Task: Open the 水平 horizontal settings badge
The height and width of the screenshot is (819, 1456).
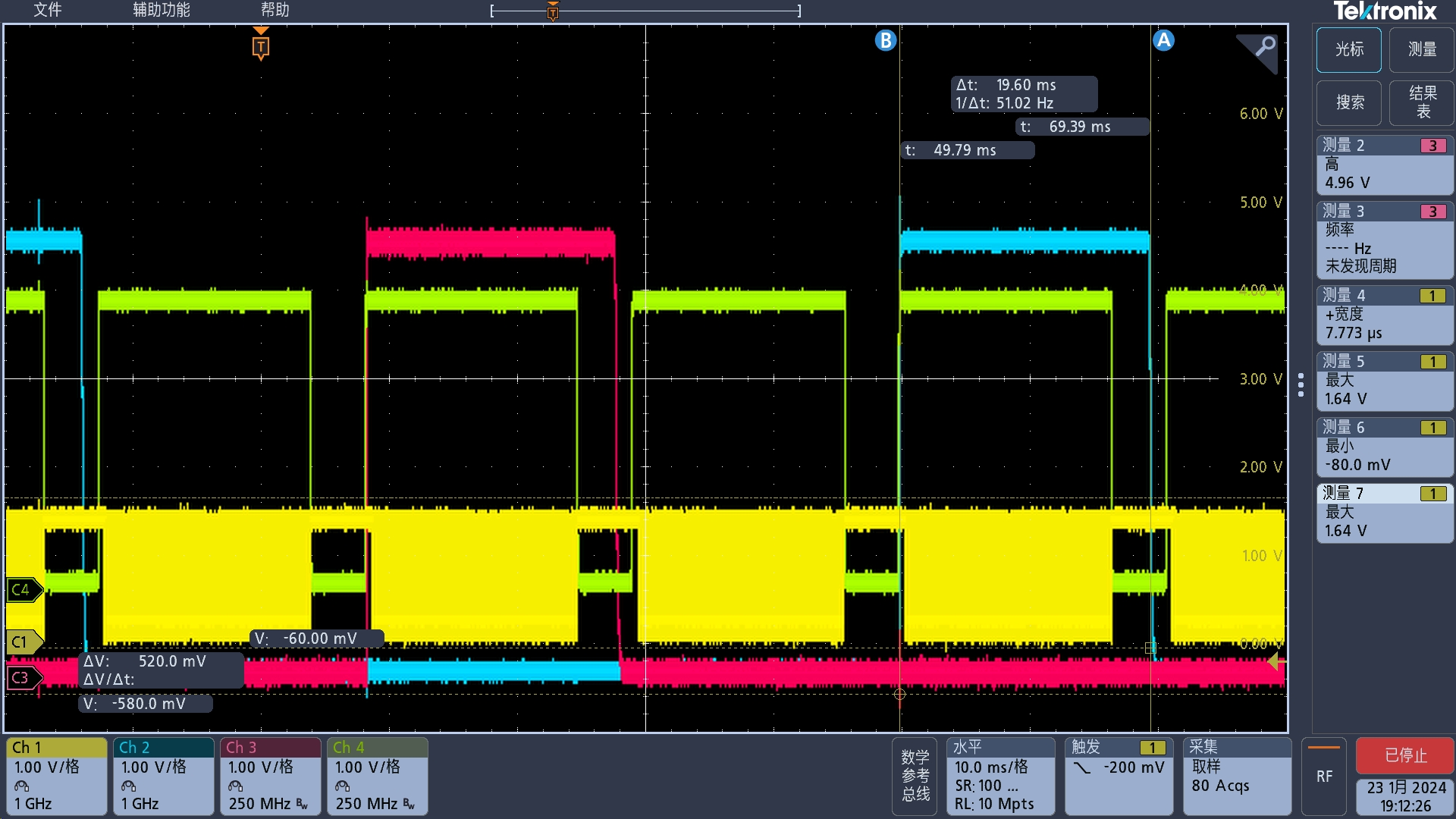Action: coord(1000,776)
